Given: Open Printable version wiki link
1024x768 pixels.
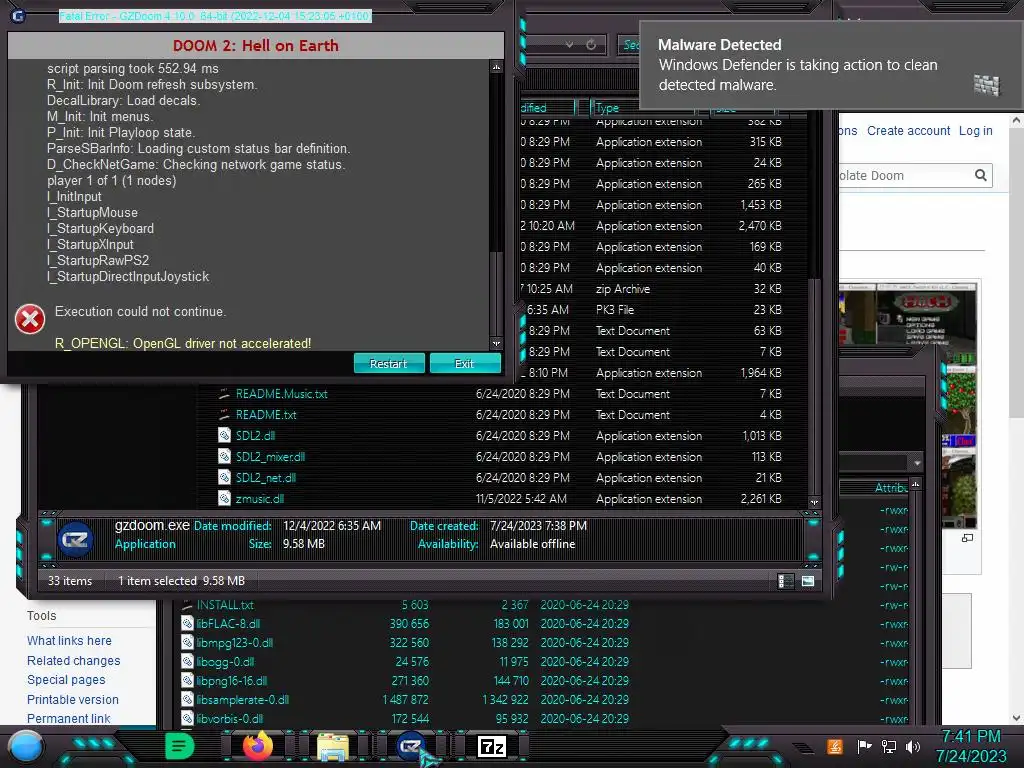Looking at the screenshot, I should point(73,699).
